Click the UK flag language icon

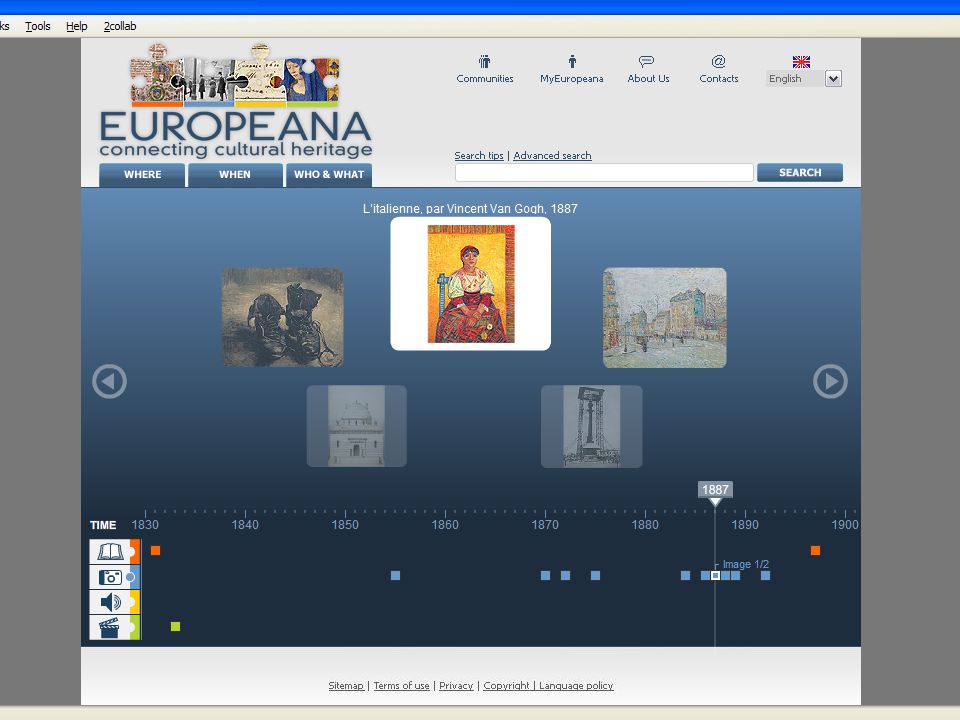801,61
